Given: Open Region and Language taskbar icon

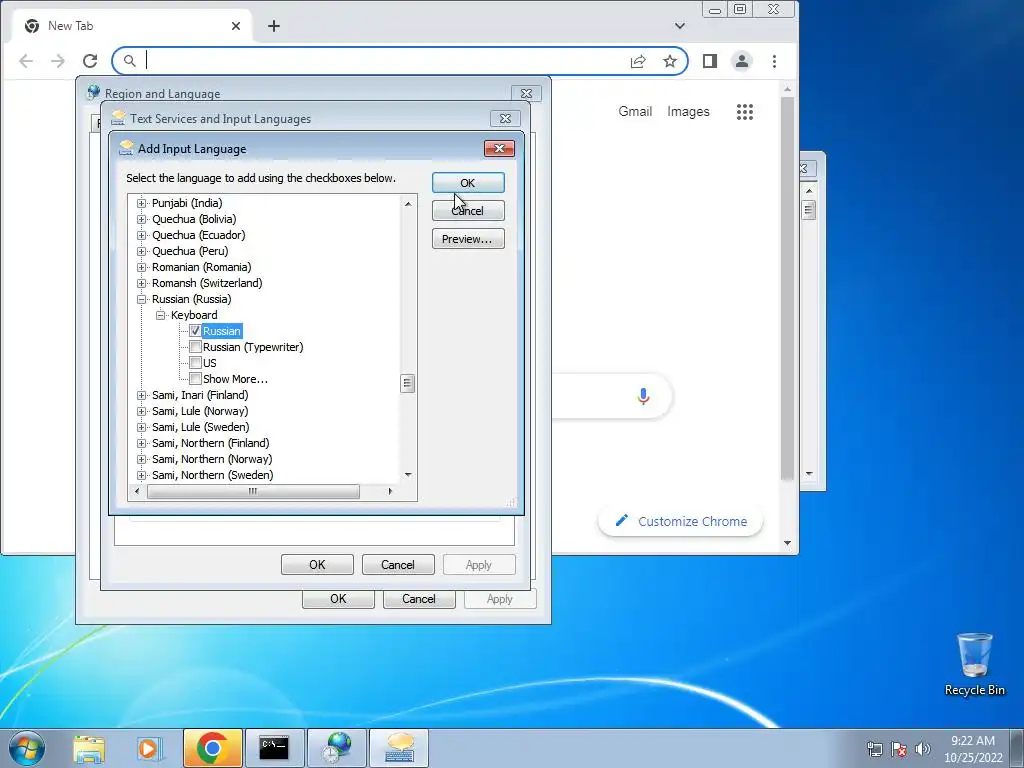Looking at the screenshot, I should coord(337,748).
